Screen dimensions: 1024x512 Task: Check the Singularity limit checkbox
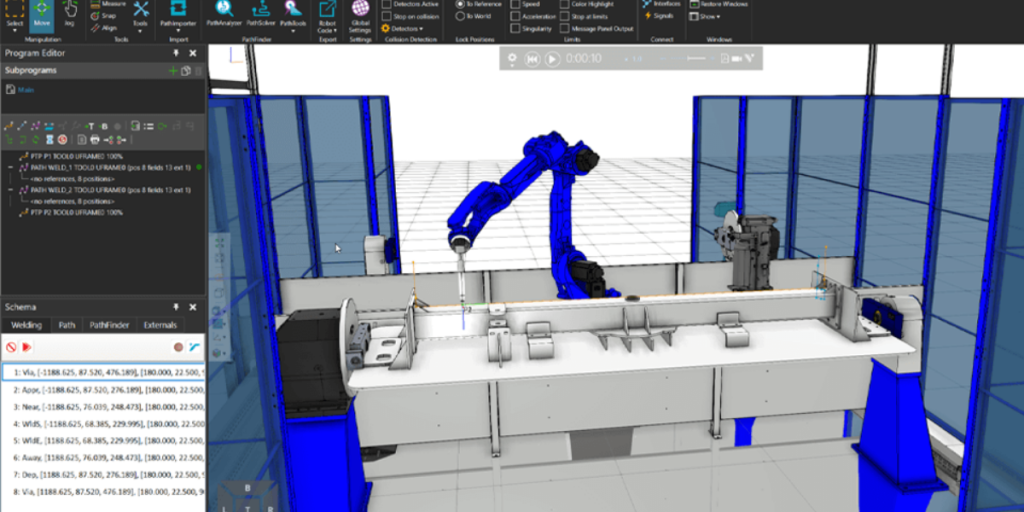tap(515, 29)
